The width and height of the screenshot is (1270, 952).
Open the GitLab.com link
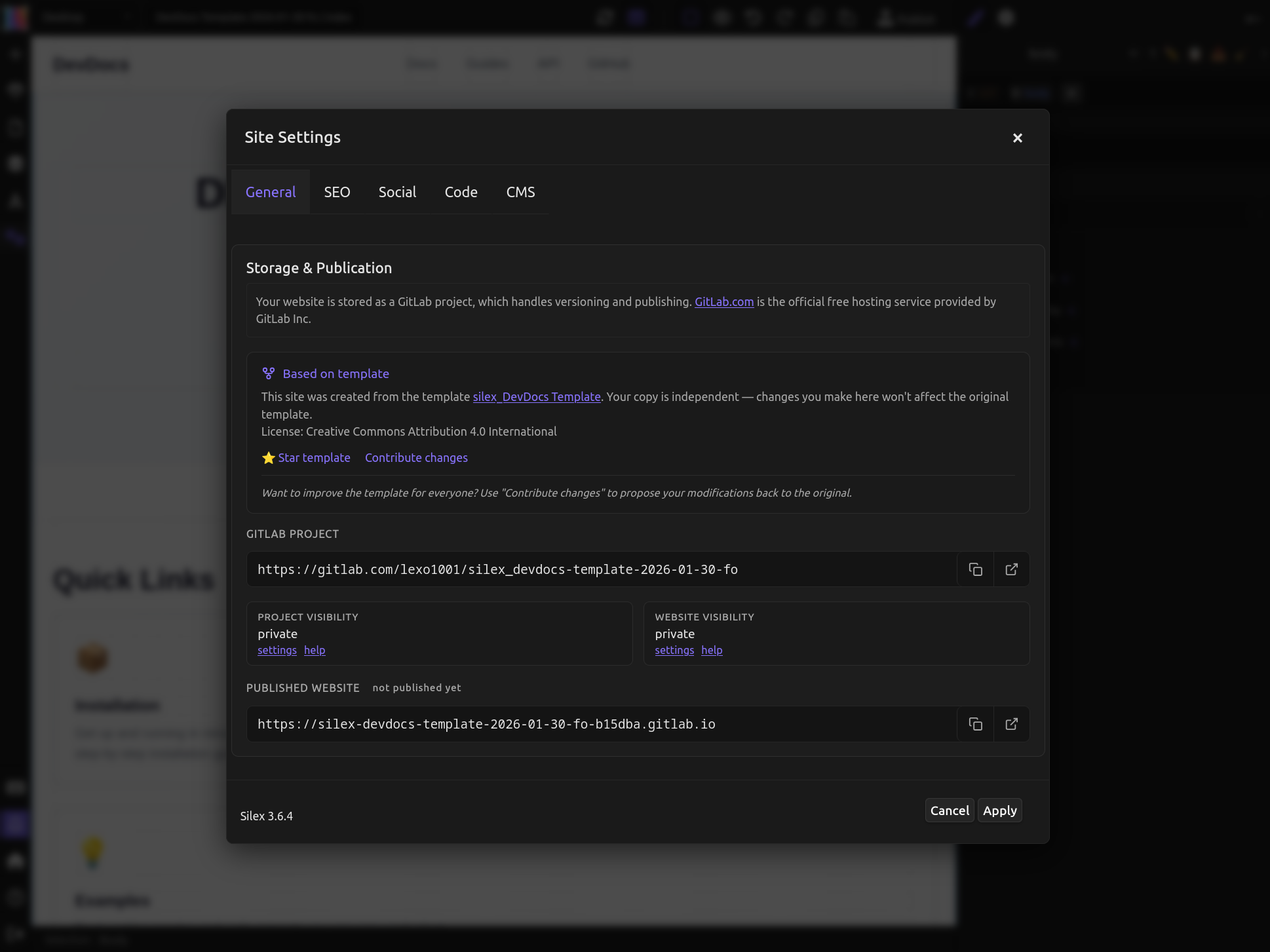click(723, 301)
